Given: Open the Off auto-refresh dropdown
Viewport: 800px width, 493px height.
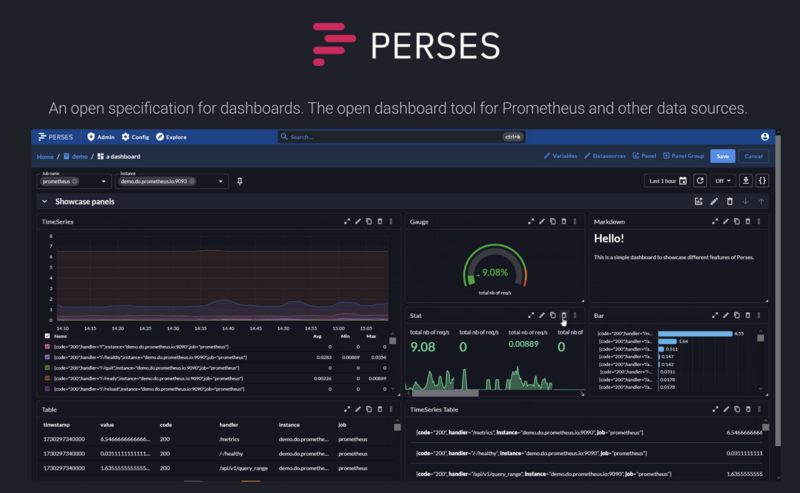Looking at the screenshot, I should point(722,181).
